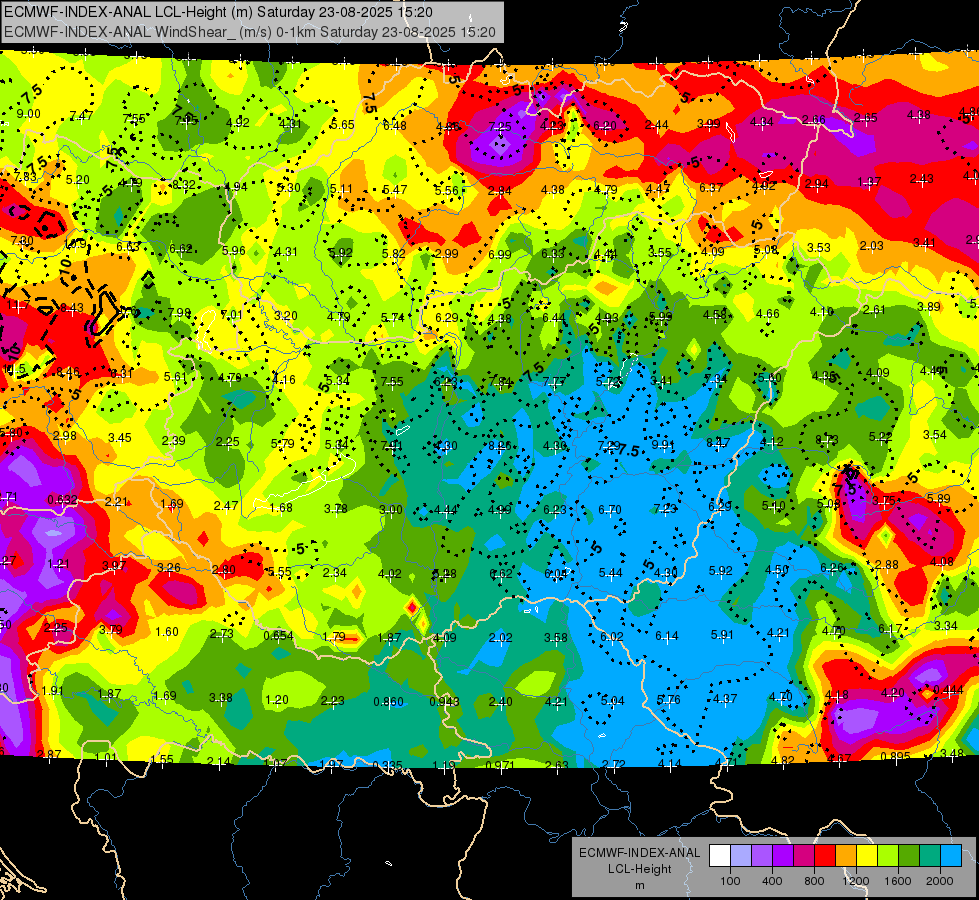Click the grid value '7.01'
Viewport: 979px width, 900px height.
[231, 315]
